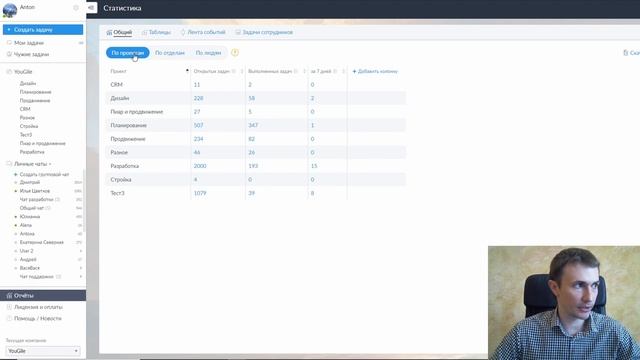This screenshot has width=640, height=360.
Task: Open Помощь / Новости
Action: click(x=38, y=318)
